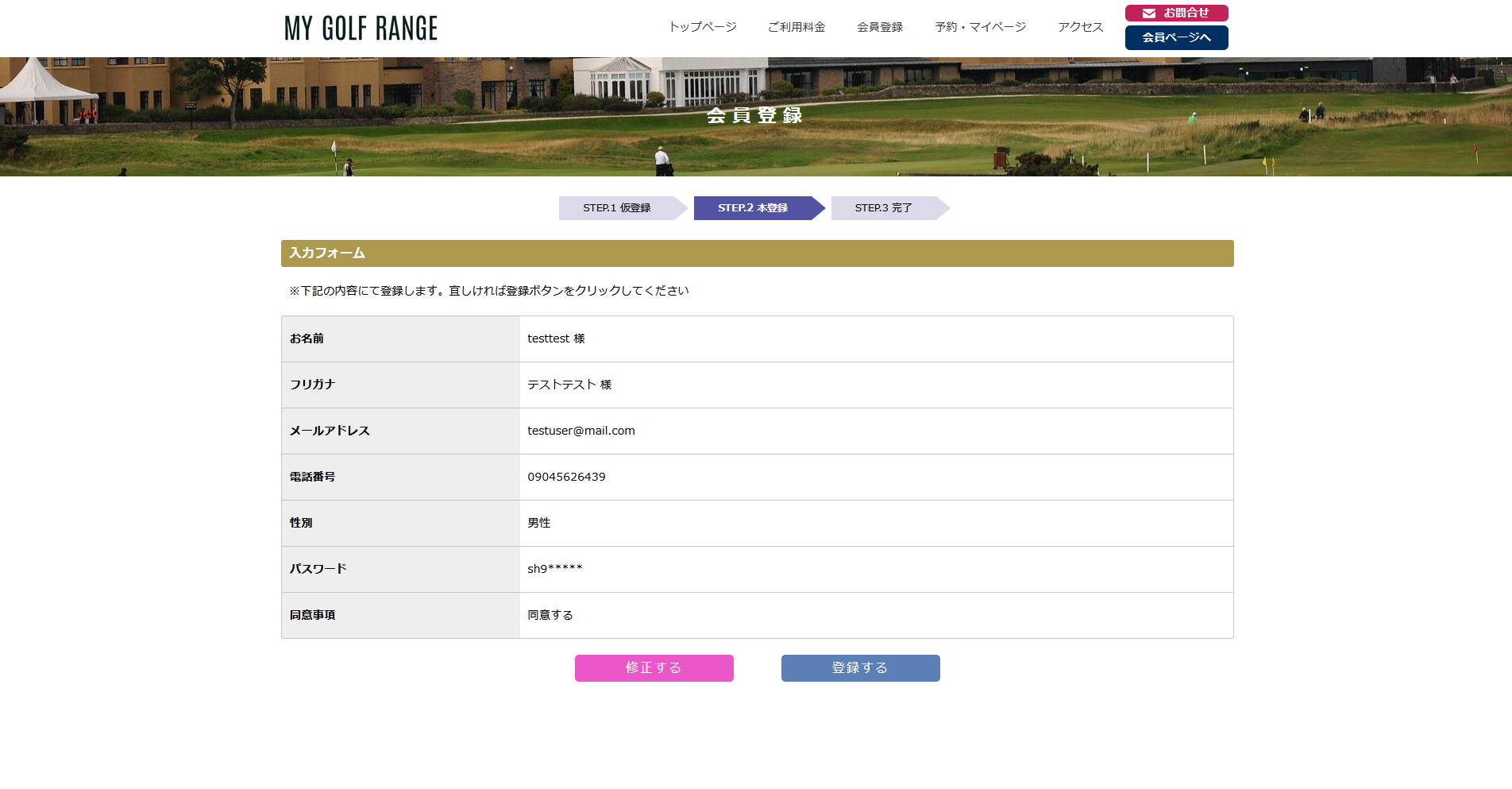This screenshot has height=789, width=1512.
Task: Click the 入力フォーム section header
Action: click(327, 253)
